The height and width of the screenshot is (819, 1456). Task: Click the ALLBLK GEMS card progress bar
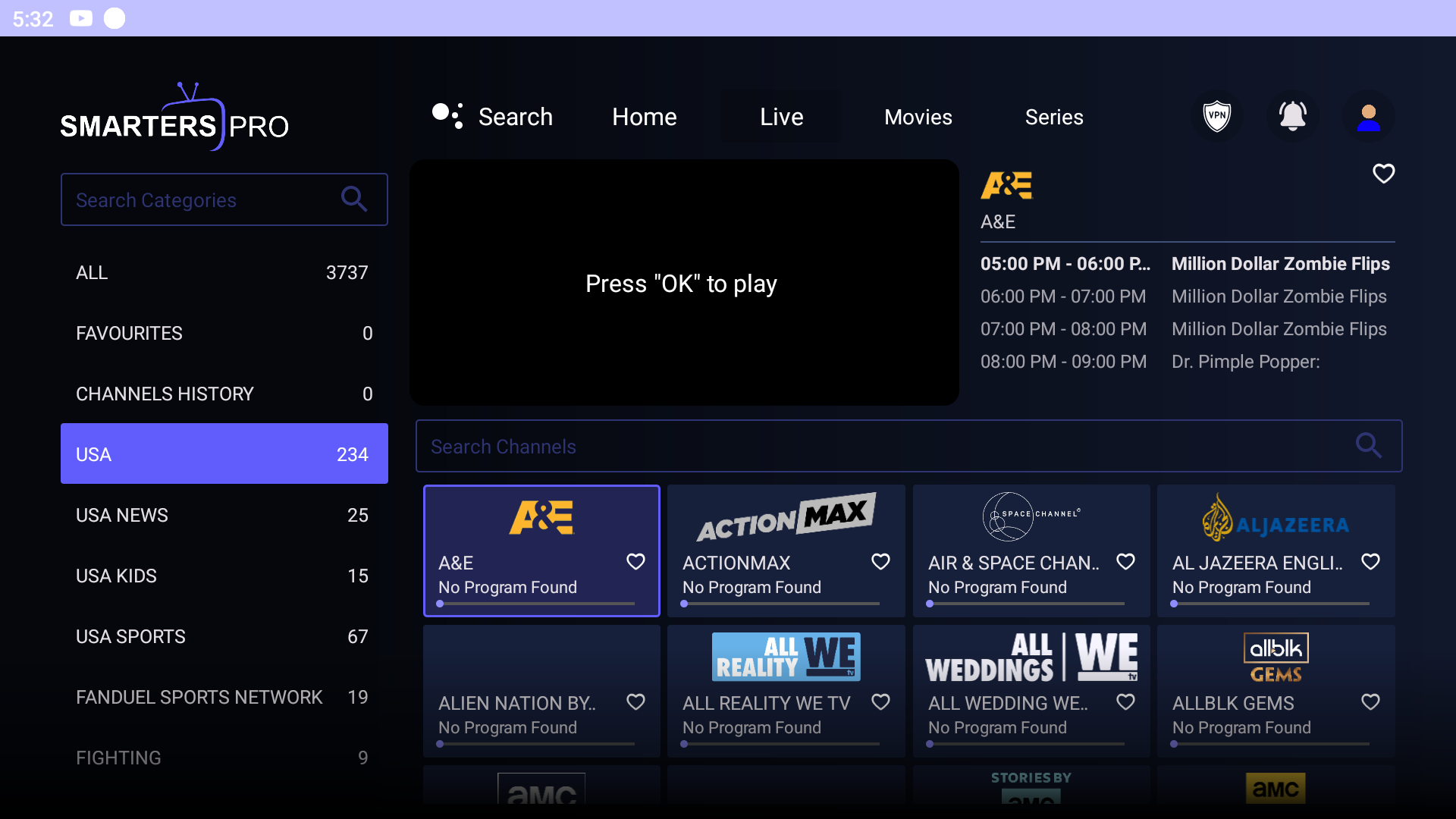1271,744
